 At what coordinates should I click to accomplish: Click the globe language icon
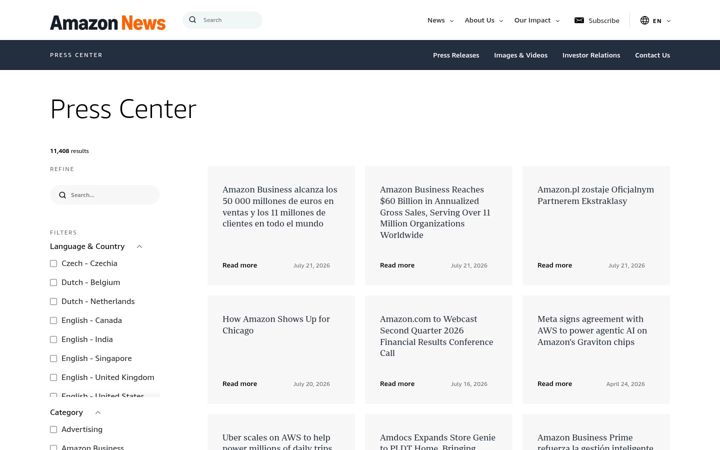pos(644,20)
